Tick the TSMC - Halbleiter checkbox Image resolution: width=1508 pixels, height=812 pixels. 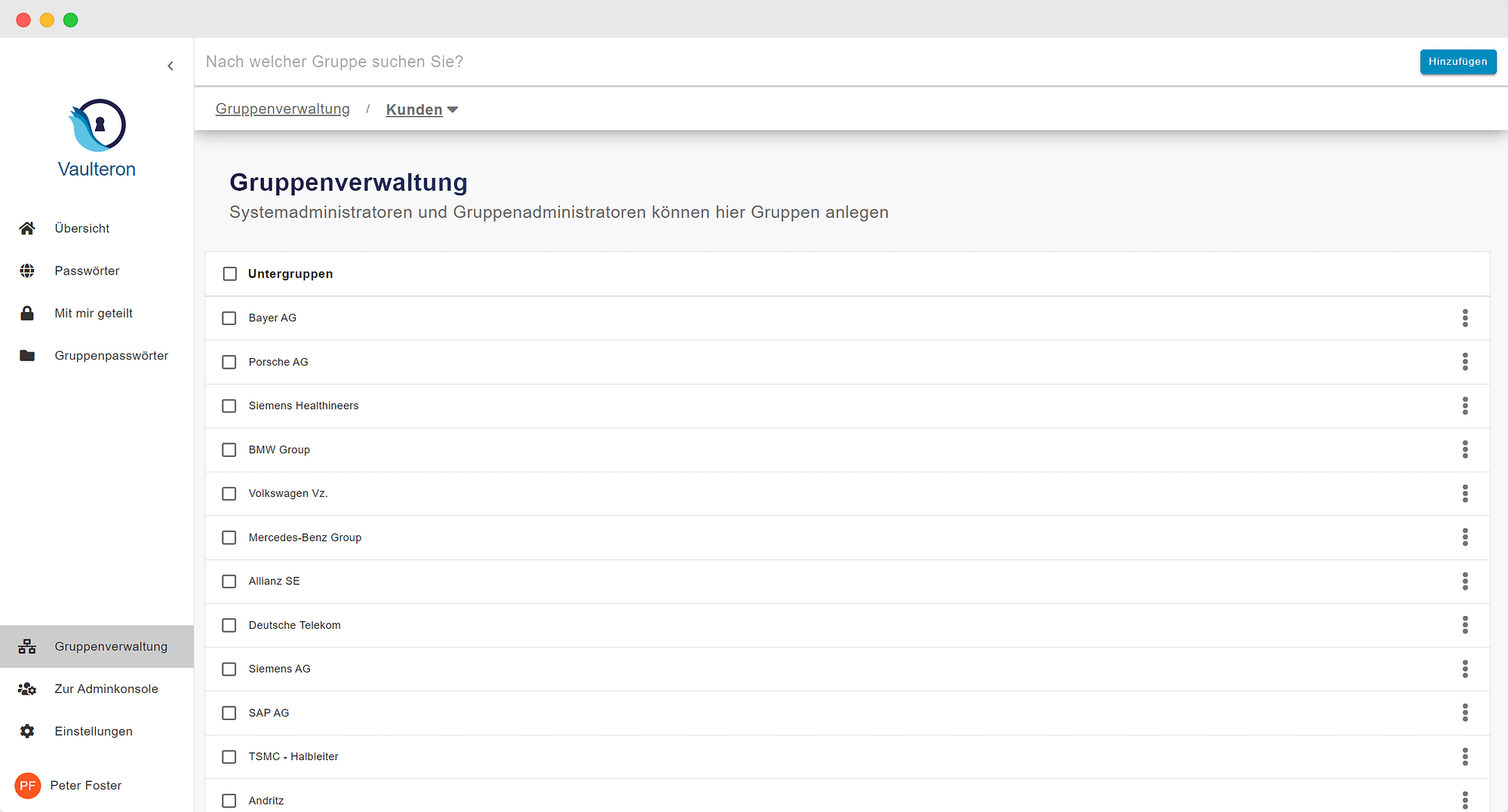point(229,756)
